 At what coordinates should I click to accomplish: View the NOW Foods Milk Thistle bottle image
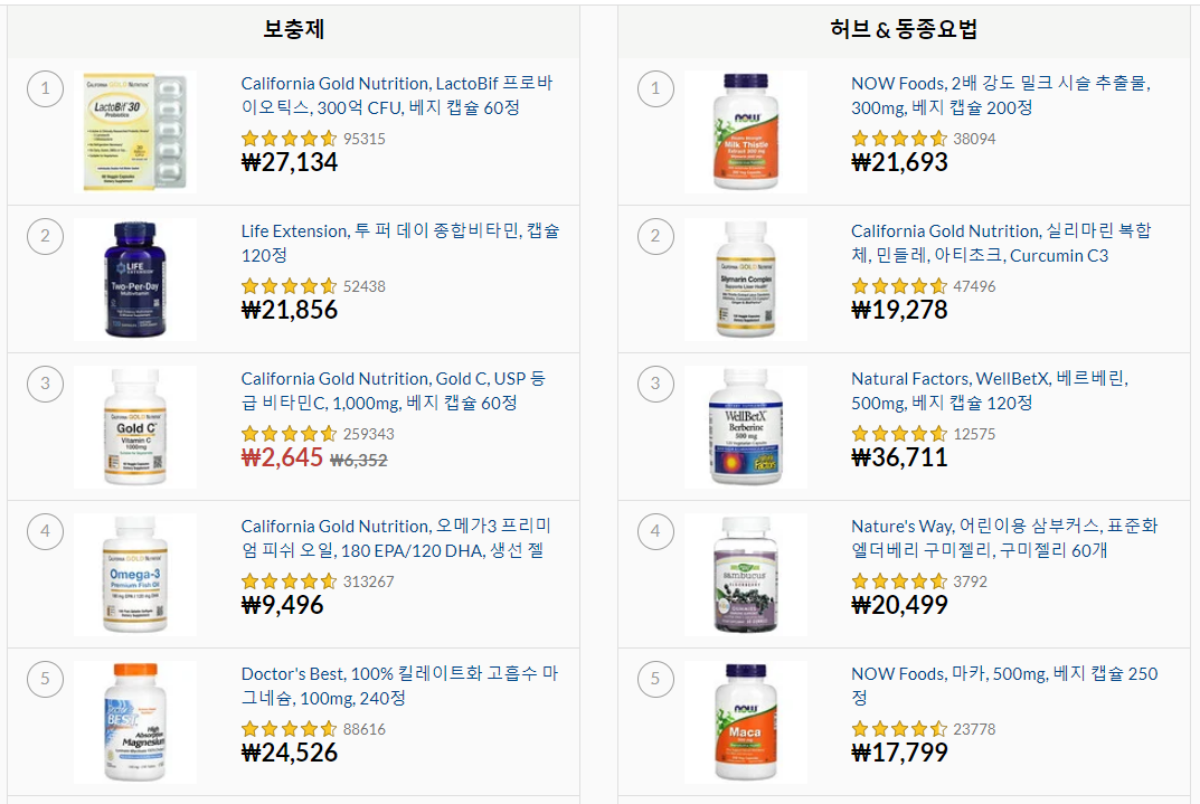click(x=746, y=131)
